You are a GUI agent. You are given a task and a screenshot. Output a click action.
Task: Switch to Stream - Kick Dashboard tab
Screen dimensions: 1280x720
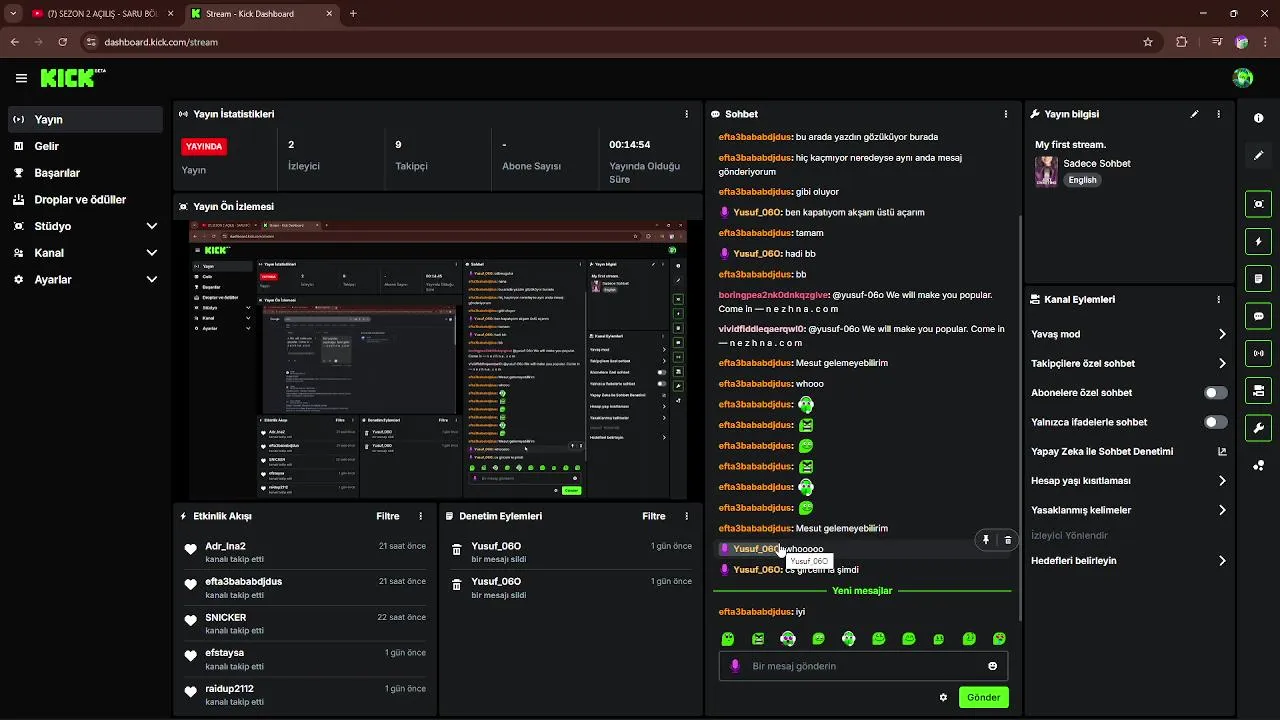(x=262, y=14)
